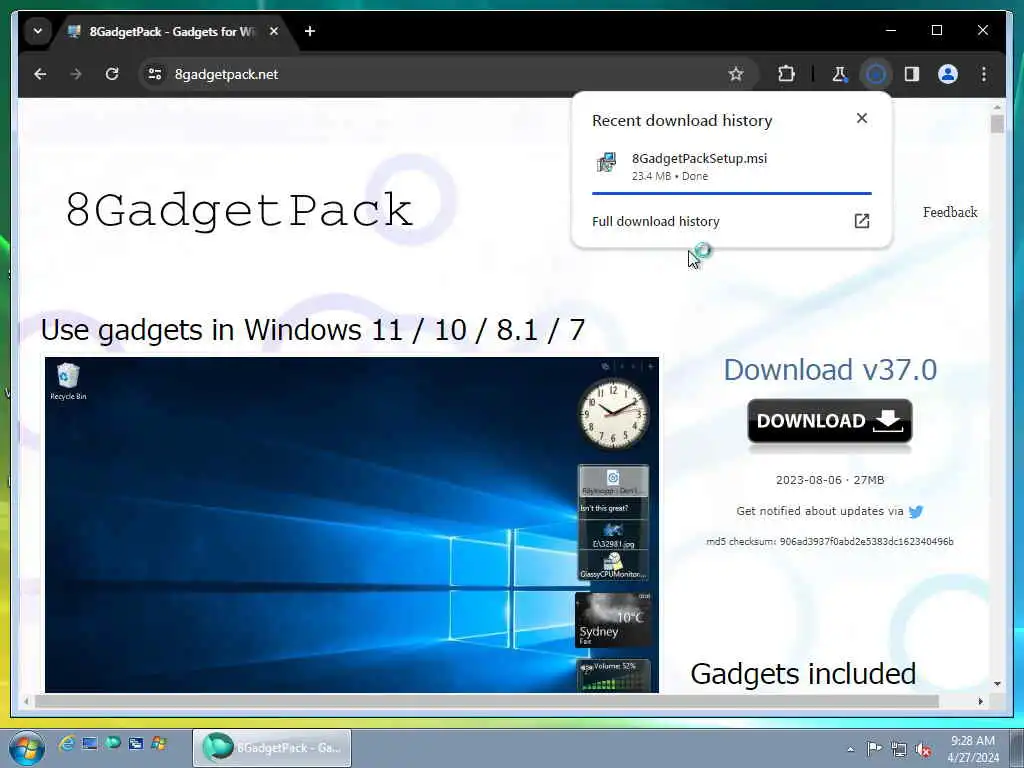Screen dimensions: 1024x768
Task: Click the Gadgets included heading
Action: [803, 674]
